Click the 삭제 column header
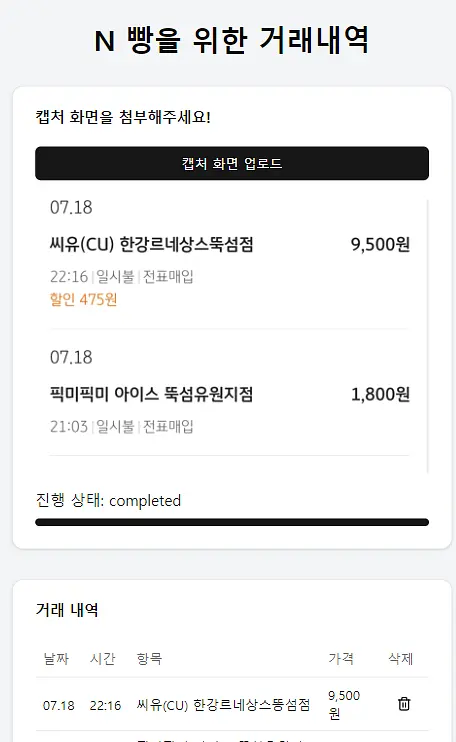The width and height of the screenshot is (456, 742). [x=401, y=658]
